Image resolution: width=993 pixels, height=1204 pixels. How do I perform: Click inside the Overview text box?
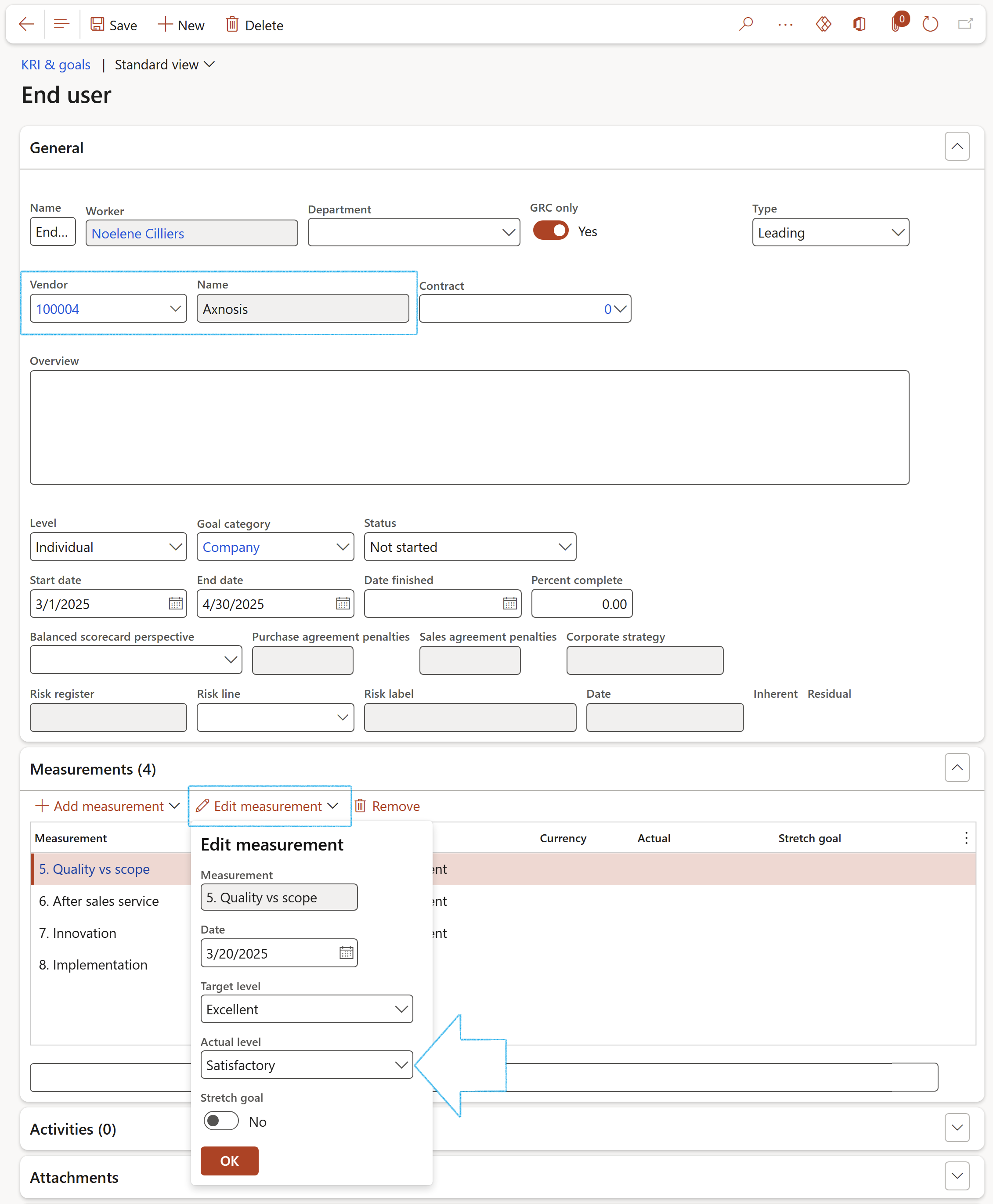(469, 428)
